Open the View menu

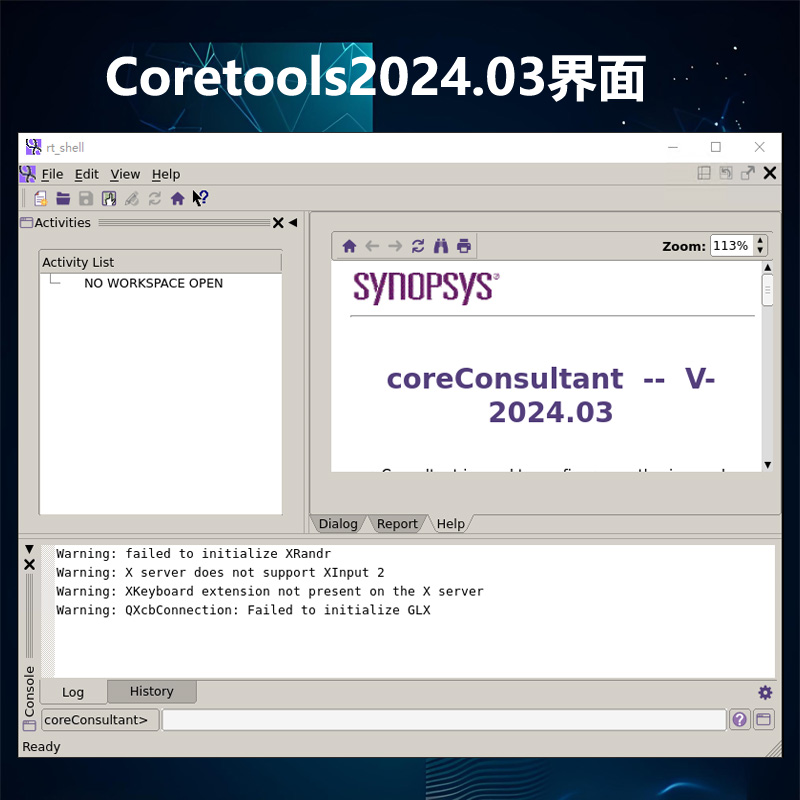coord(124,174)
